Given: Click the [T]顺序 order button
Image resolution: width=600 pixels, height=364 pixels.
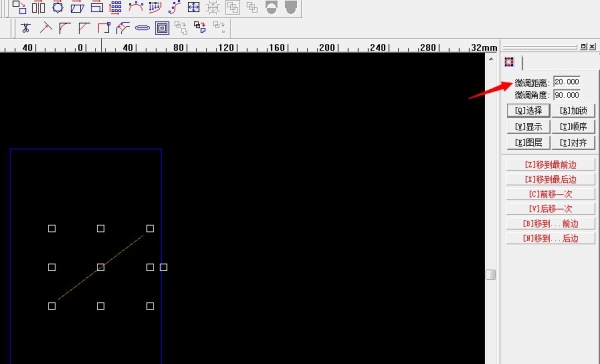Looking at the screenshot, I should point(573,127).
